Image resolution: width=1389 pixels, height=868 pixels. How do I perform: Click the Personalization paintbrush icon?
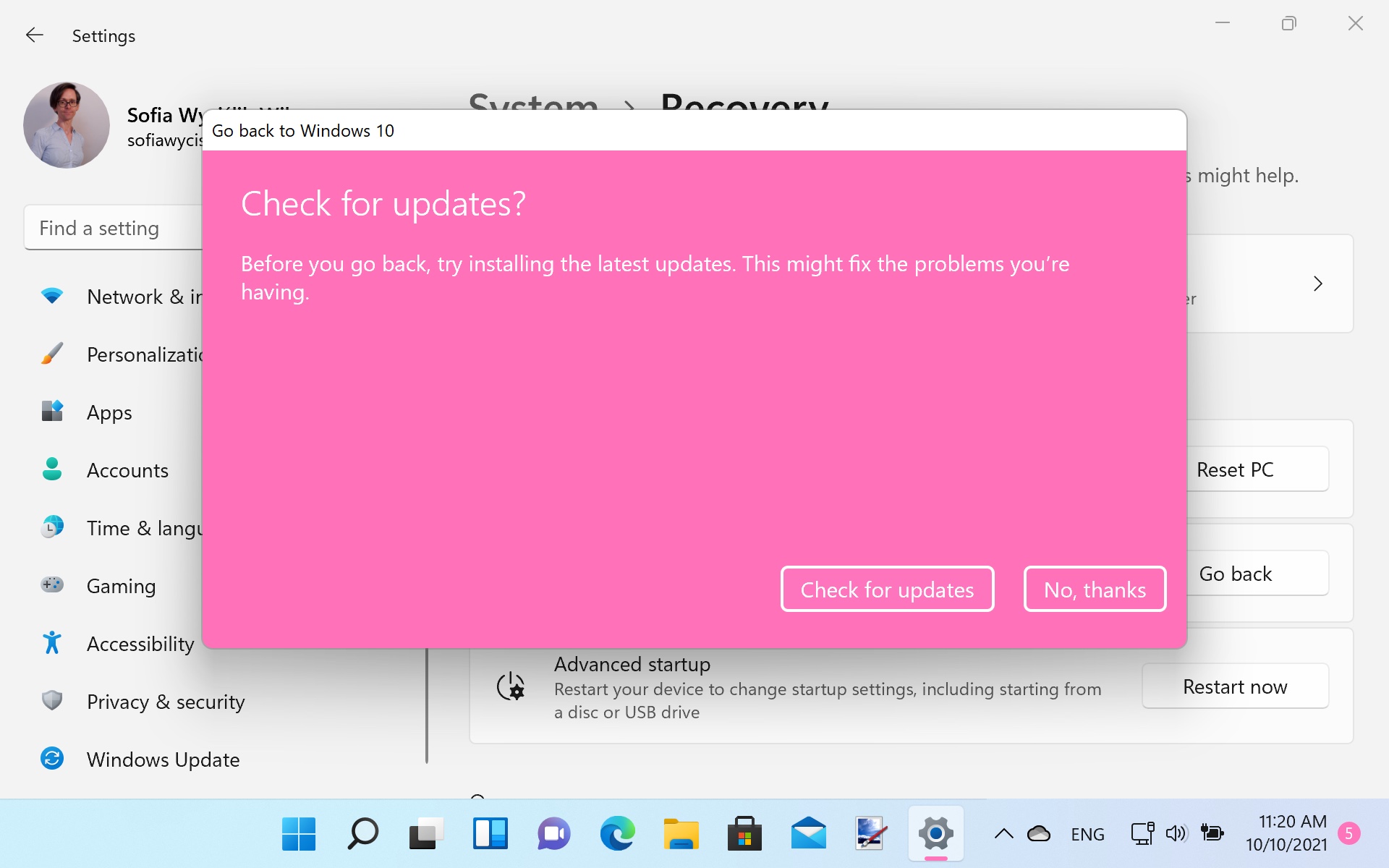click(52, 353)
